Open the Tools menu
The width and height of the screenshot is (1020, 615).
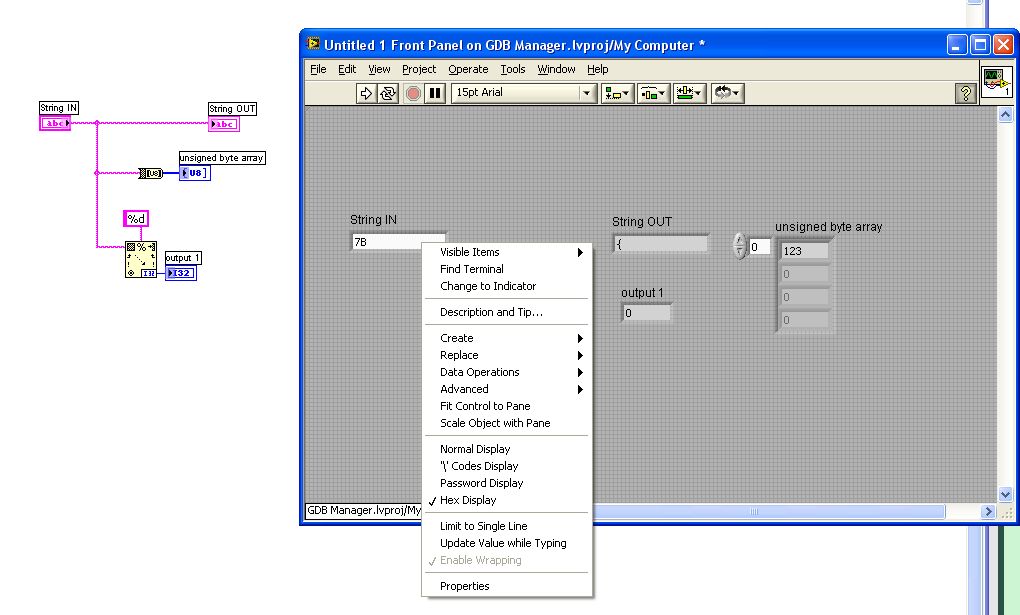tap(513, 69)
